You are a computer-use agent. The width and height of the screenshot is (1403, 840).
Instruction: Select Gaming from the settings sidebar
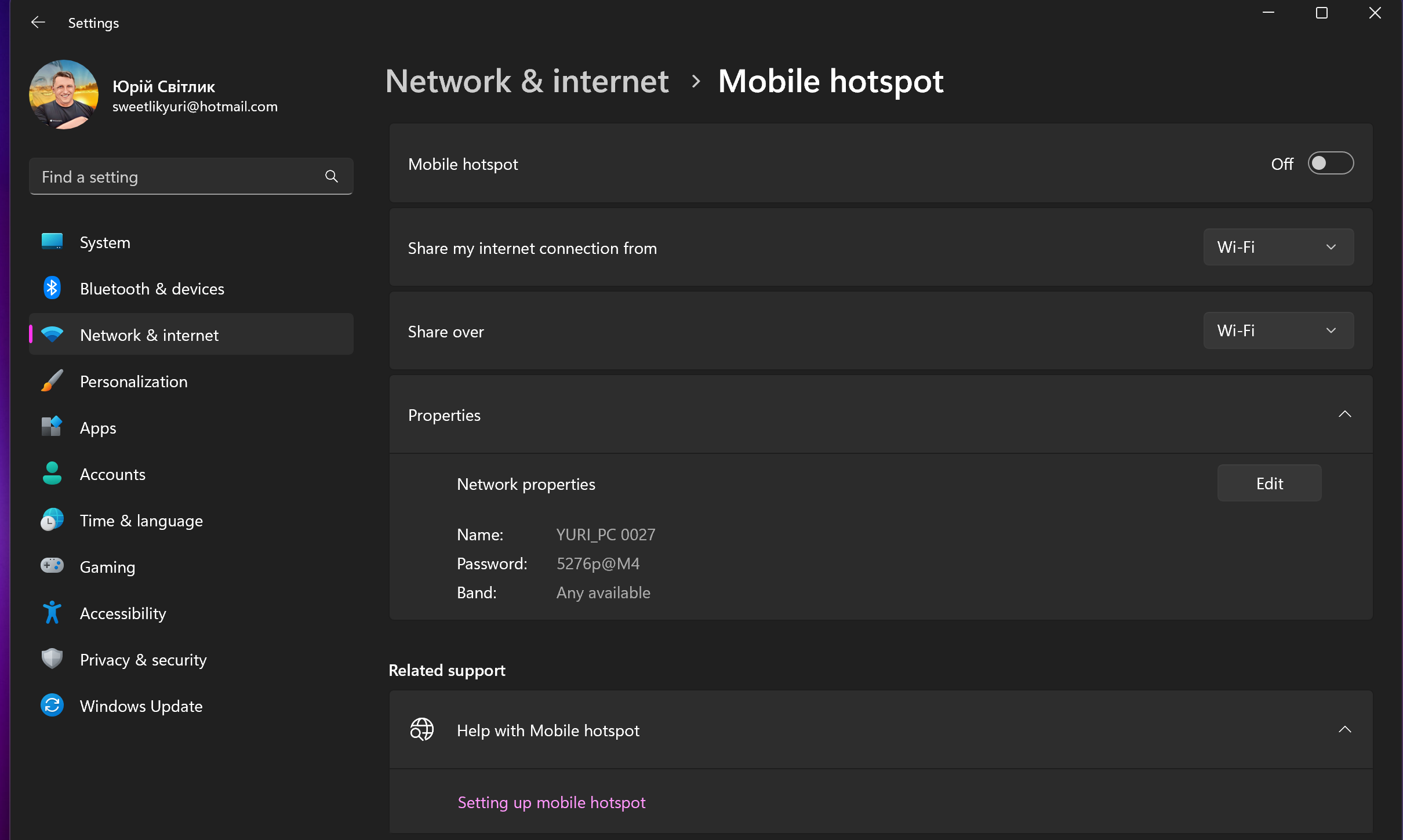click(x=107, y=566)
